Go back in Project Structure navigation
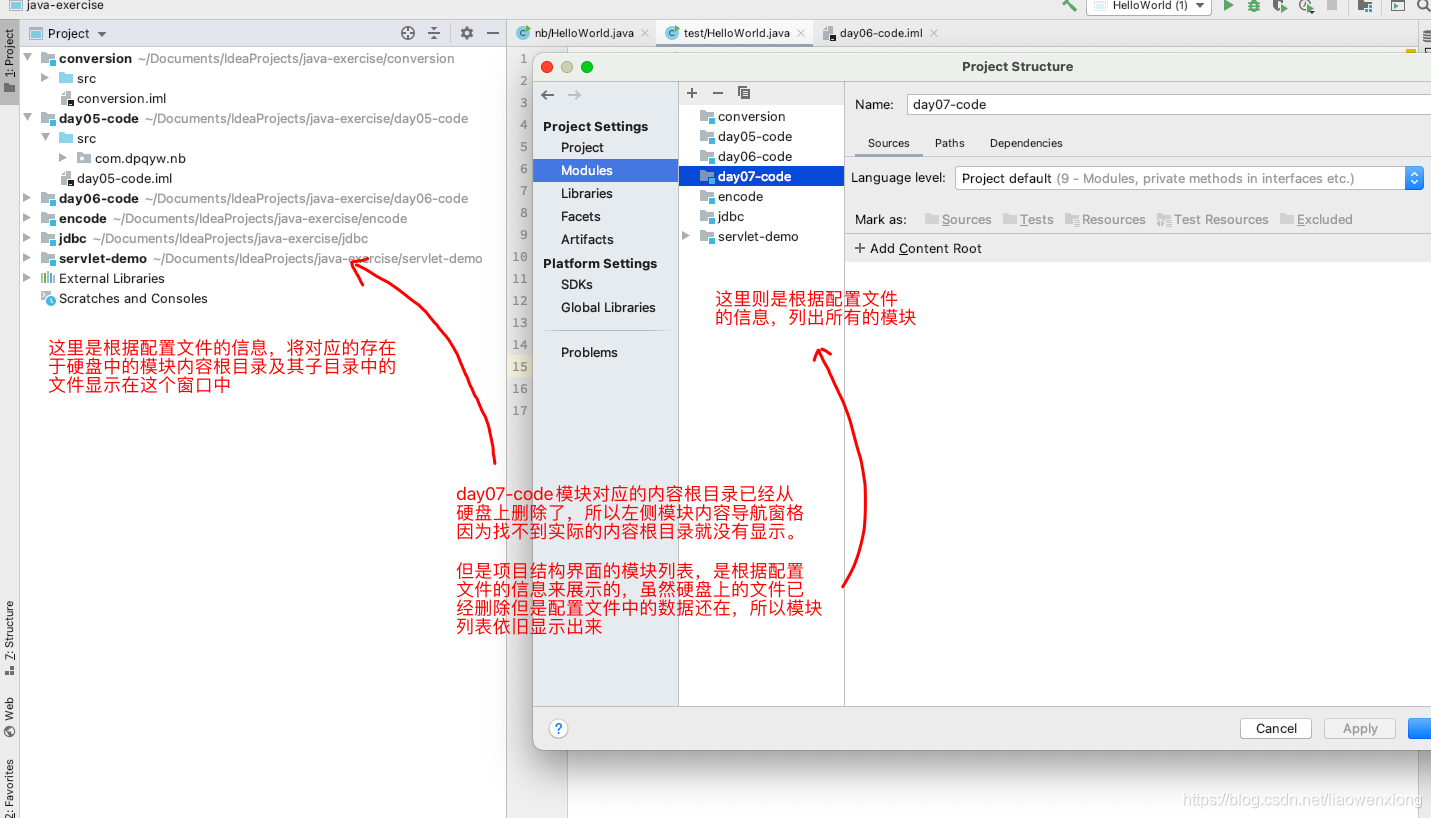The height and width of the screenshot is (818, 1431). click(548, 95)
